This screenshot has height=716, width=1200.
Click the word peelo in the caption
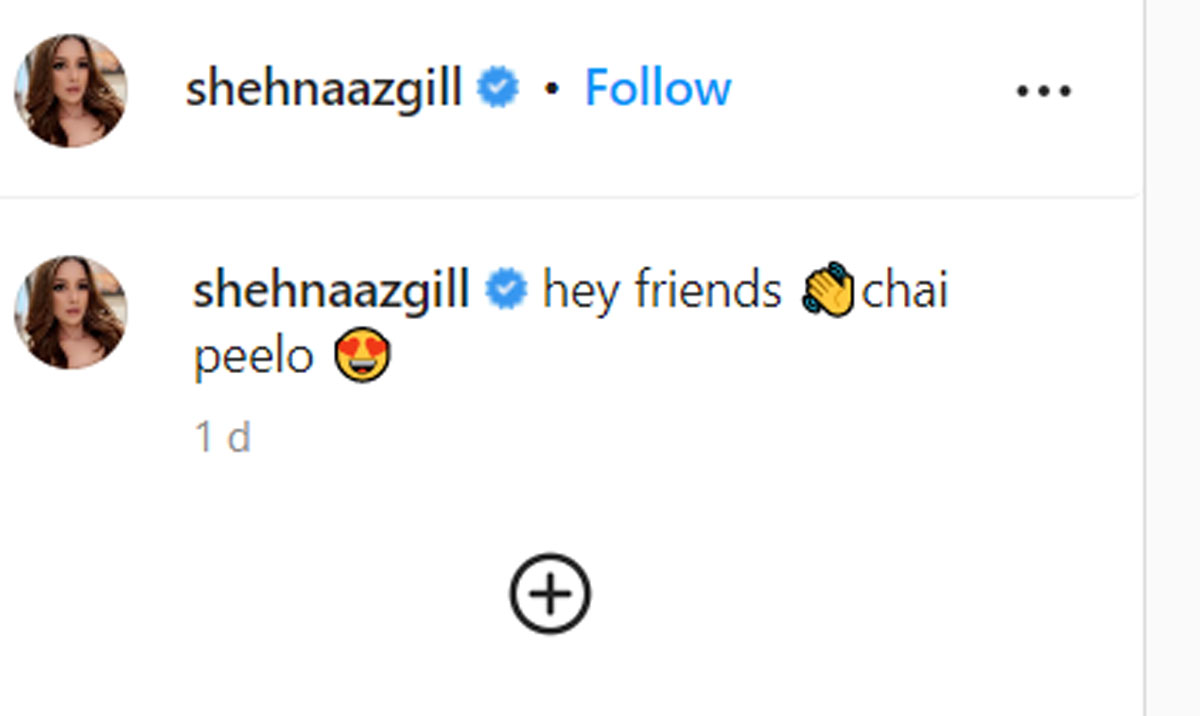253,356
